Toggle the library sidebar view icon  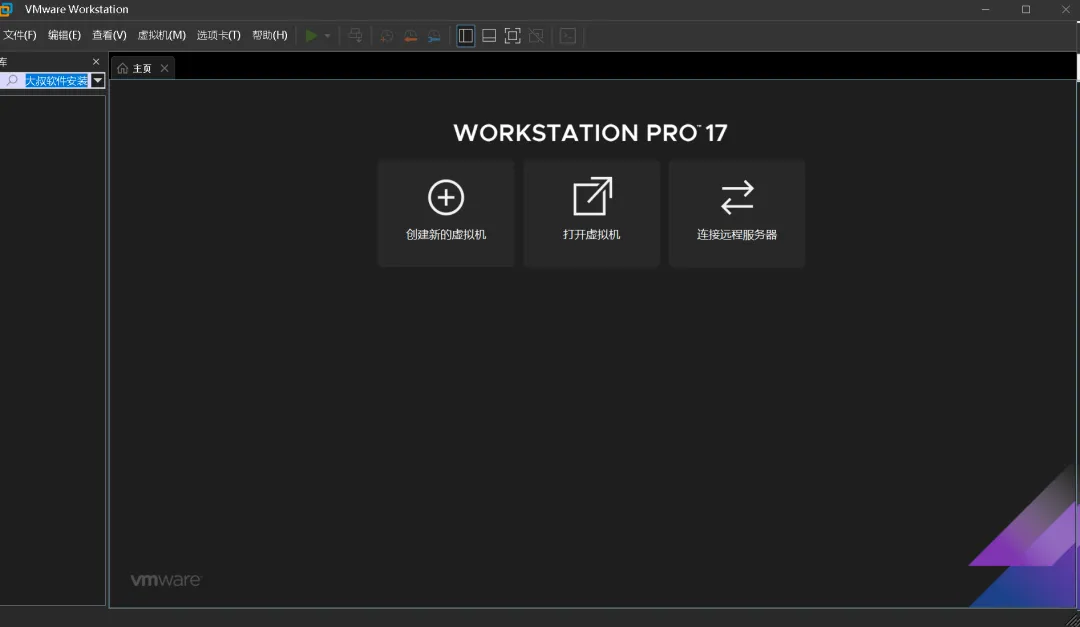tap(466, 36)
